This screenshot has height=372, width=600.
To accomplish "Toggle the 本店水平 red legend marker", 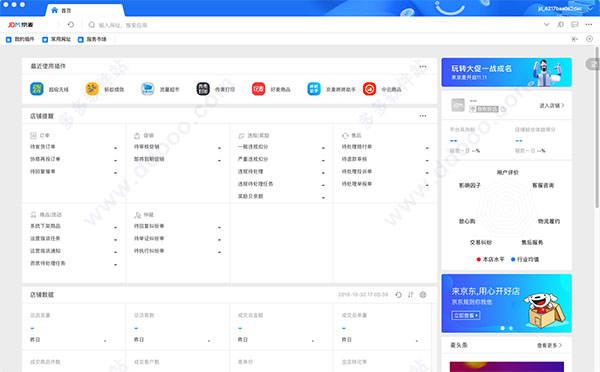I will [478, 259].
